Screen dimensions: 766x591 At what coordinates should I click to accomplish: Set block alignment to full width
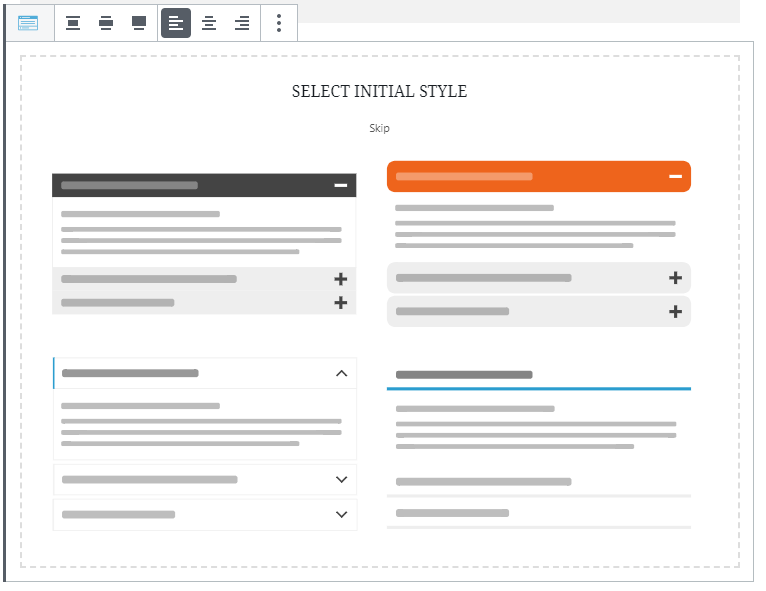[x=139, y=23]
